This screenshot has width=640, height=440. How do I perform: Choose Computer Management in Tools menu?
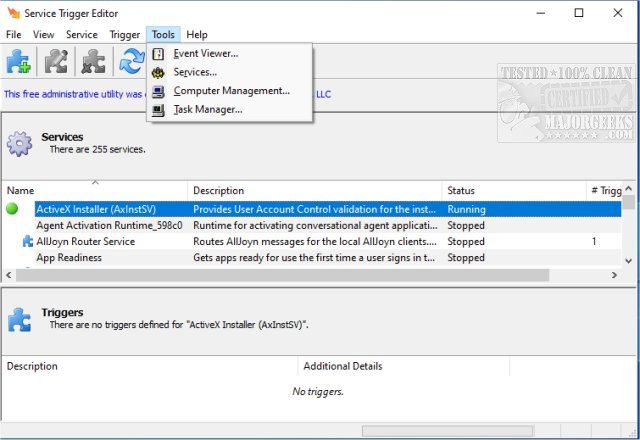pyautogui.click(x=231, y=91)
